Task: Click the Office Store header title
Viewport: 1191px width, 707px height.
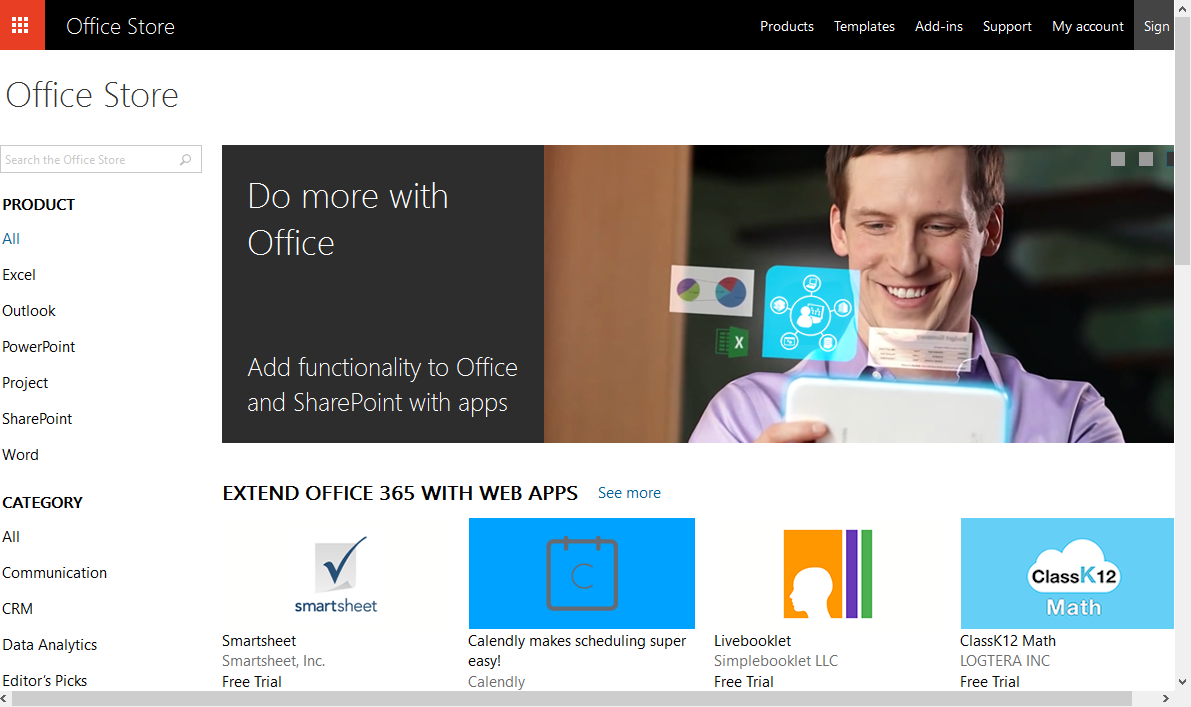Action: click(120, 26)
